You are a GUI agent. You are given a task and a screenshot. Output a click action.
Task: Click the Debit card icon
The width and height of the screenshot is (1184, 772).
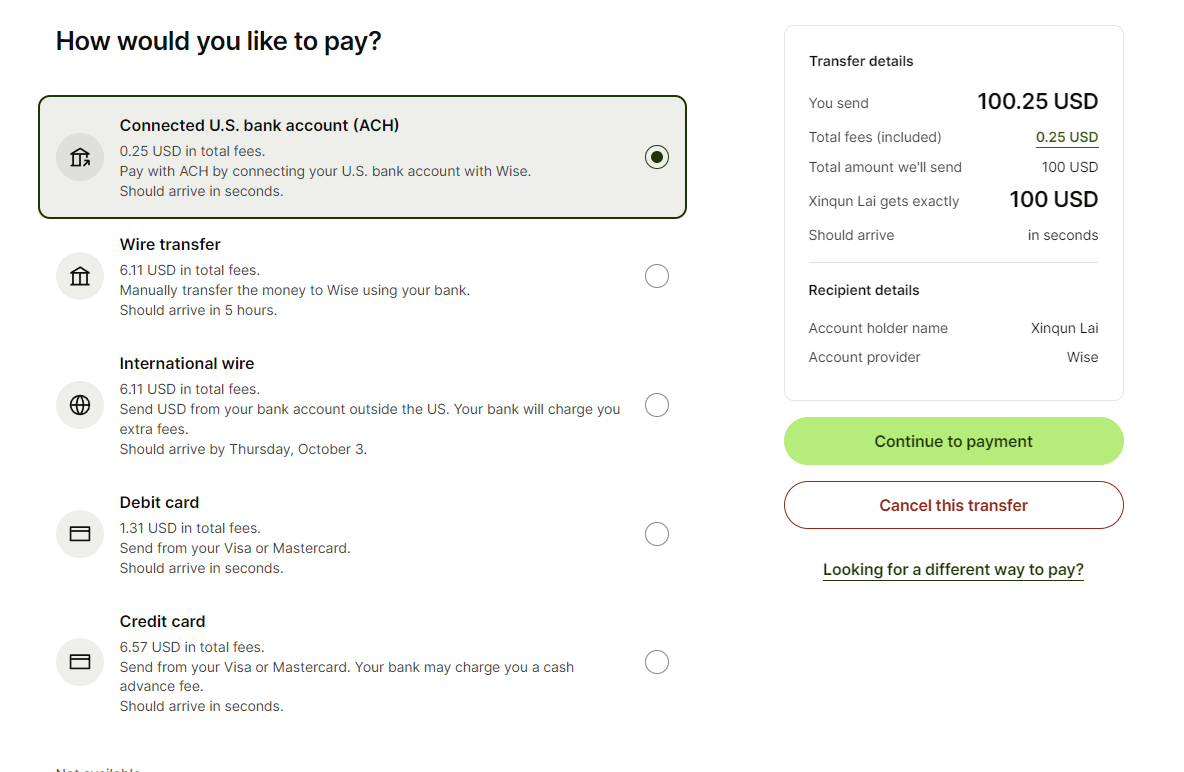[x=80, y=534]
